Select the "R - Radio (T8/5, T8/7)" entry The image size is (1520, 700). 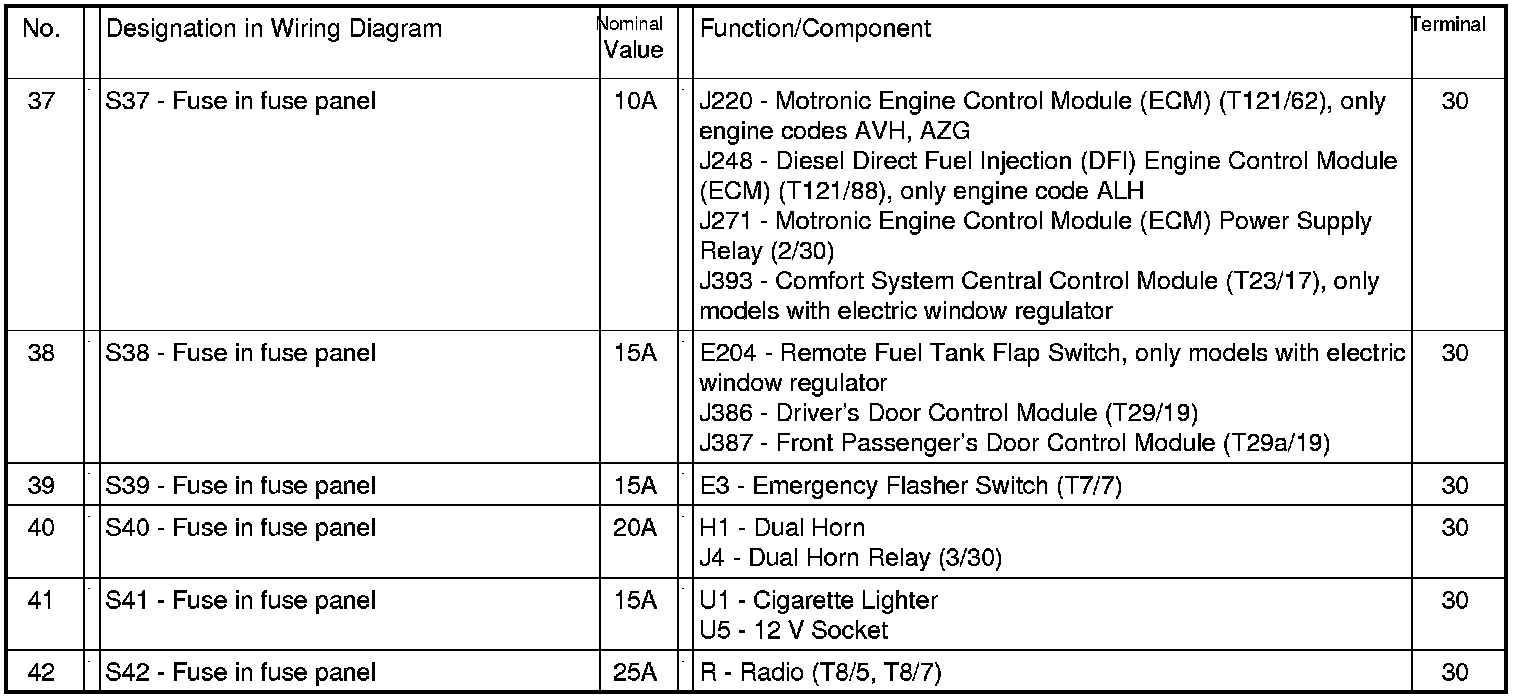[x=820, y=673]
